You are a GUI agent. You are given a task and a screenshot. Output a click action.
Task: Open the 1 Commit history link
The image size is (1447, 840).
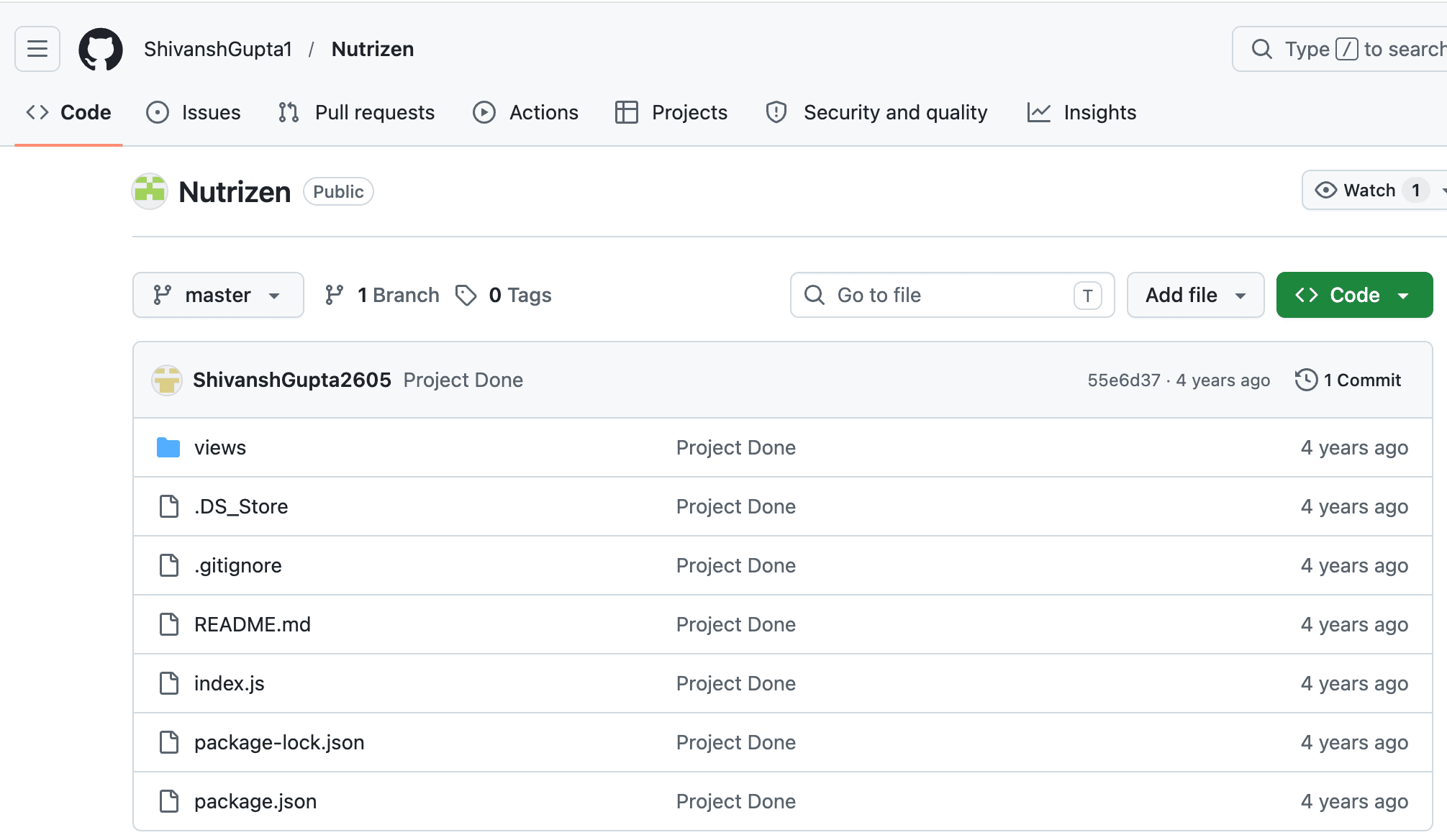coord(1348,380)
